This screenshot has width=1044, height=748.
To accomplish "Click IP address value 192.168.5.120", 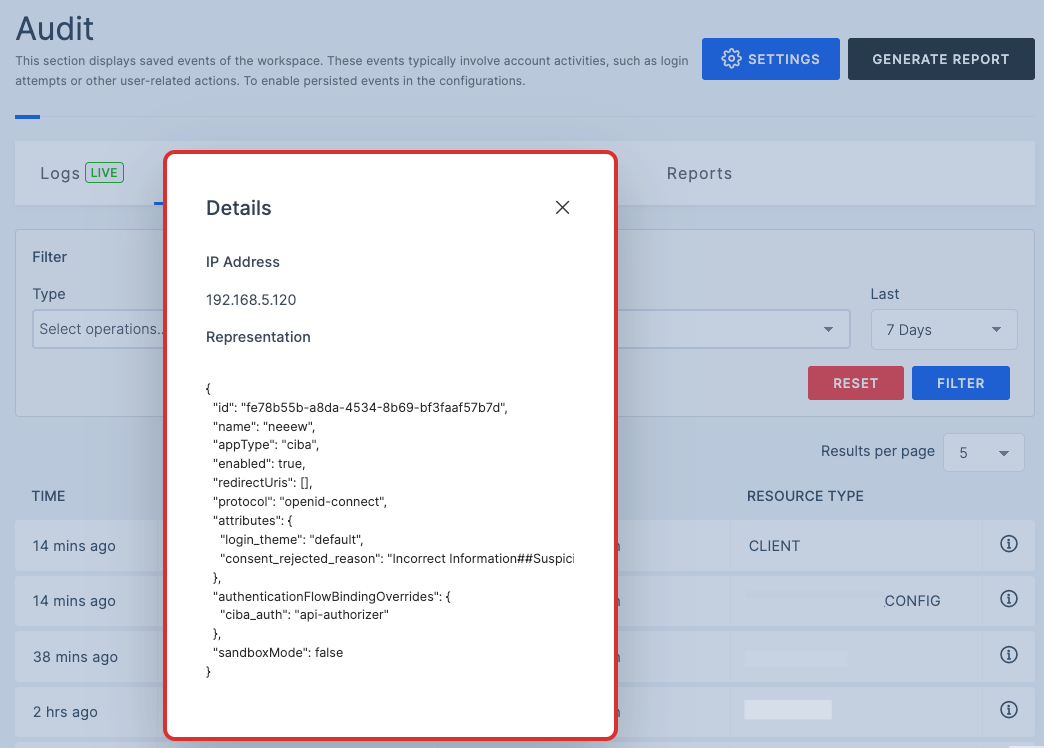I will pos(251,300).
